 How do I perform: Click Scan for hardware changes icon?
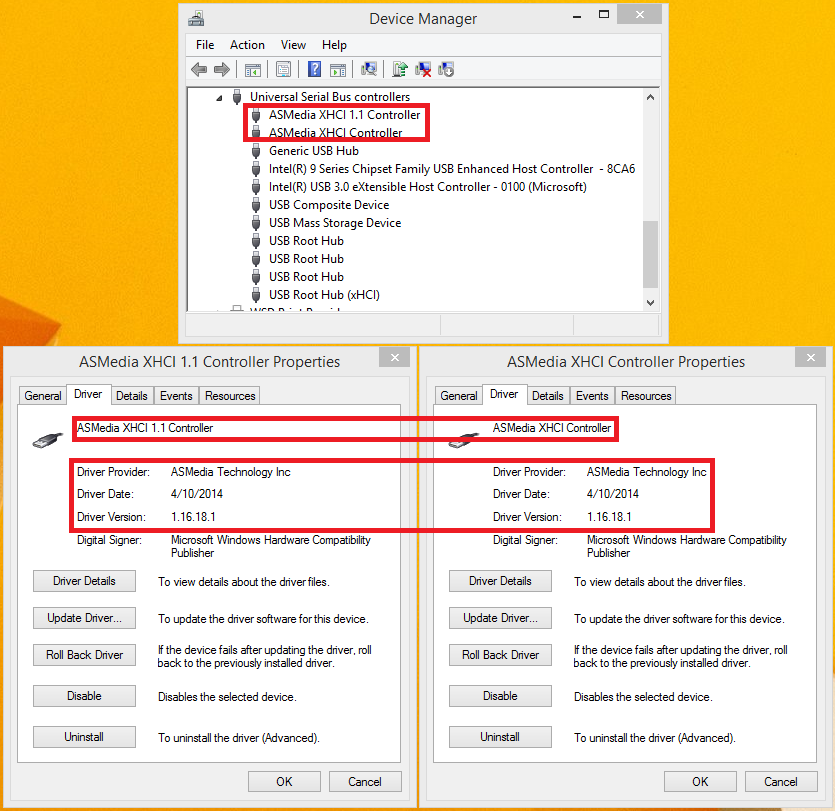[x=369, y=69]
